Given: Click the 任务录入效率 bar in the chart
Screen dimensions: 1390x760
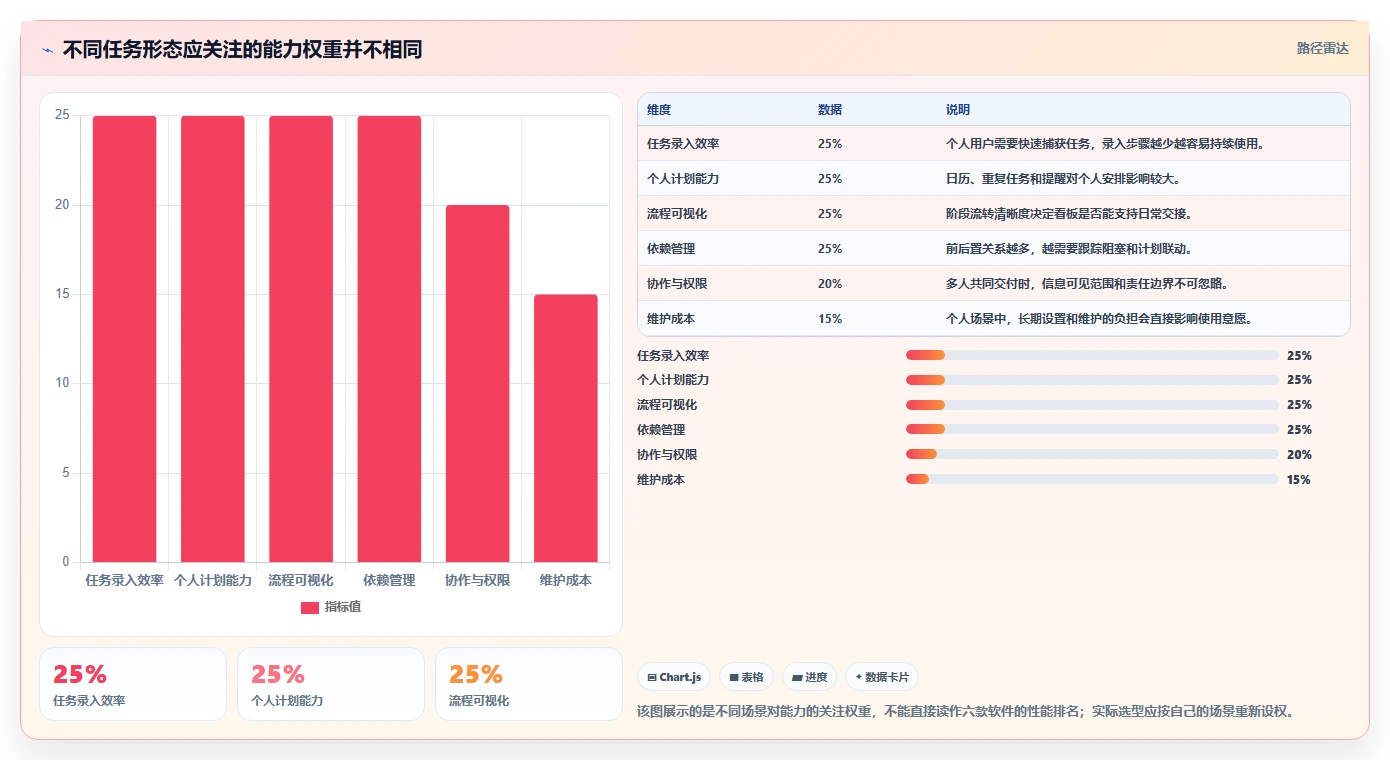Looking at the screenshot, I should [x=125, y=339].
